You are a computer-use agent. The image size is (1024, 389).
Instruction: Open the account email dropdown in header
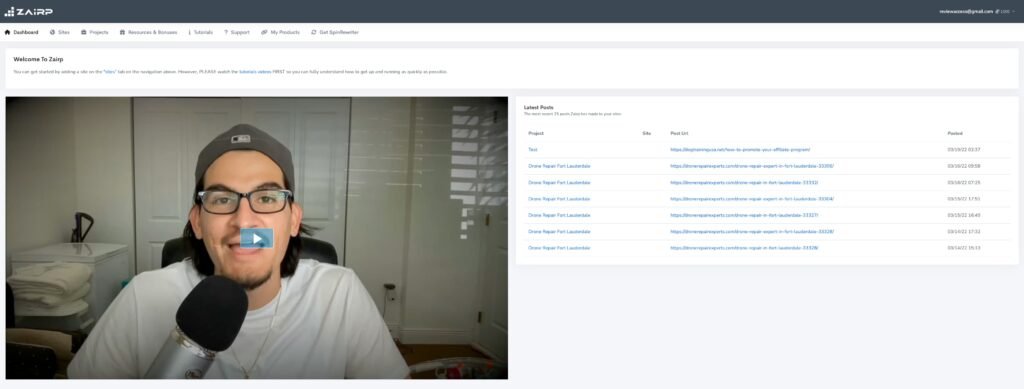977,11
